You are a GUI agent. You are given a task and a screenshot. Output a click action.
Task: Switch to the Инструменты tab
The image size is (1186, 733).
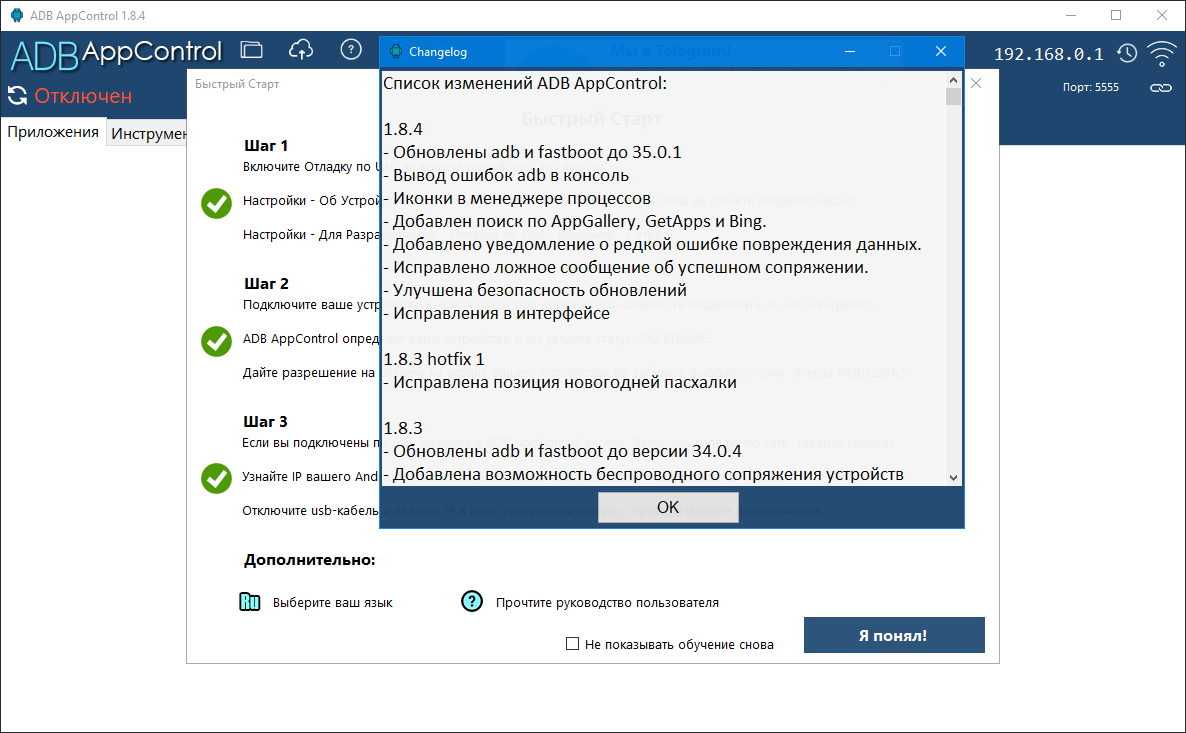[147, 133]
